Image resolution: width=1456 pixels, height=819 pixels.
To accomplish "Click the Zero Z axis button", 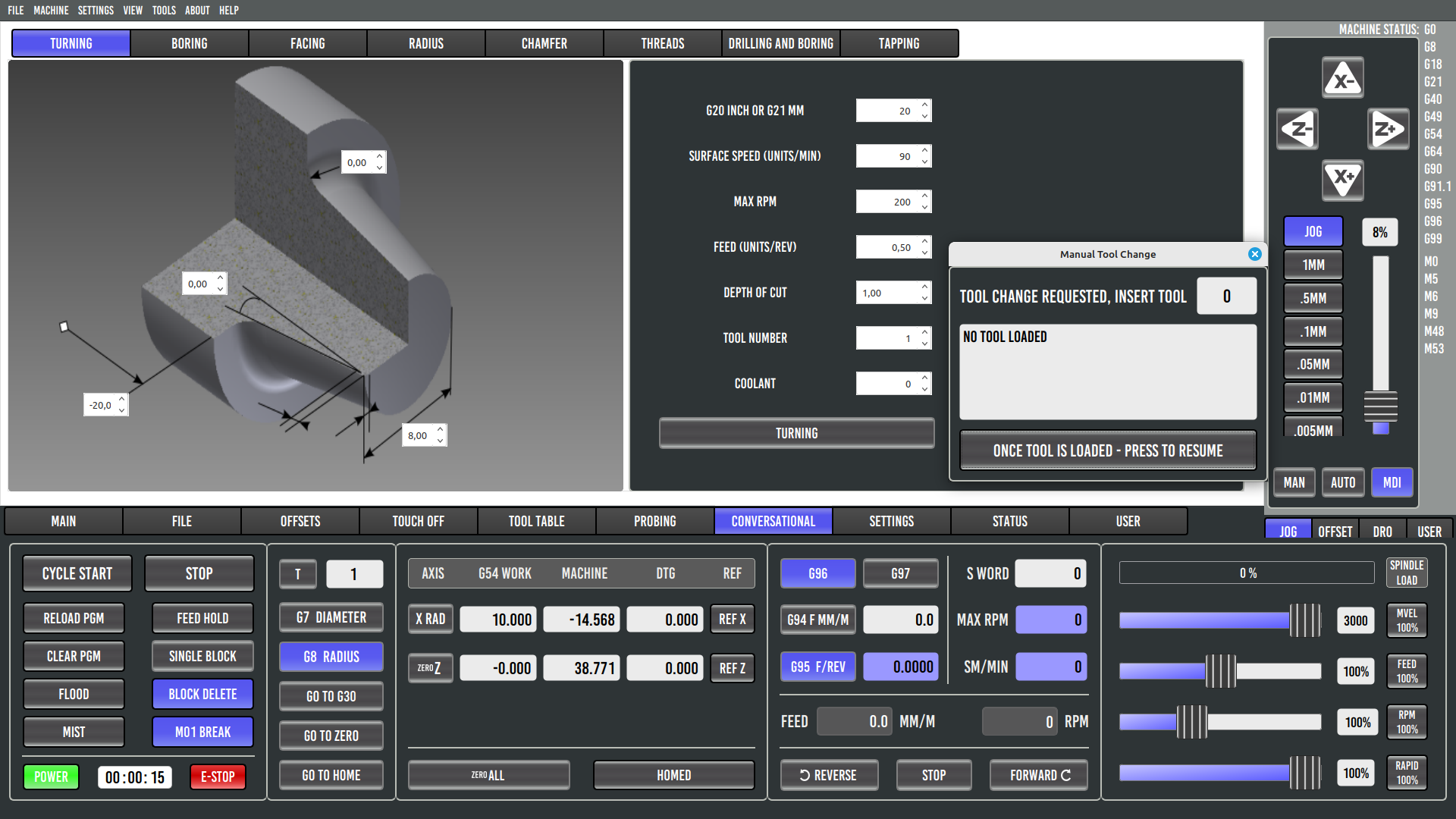I will pyautogui.click(x=429, y=668).
